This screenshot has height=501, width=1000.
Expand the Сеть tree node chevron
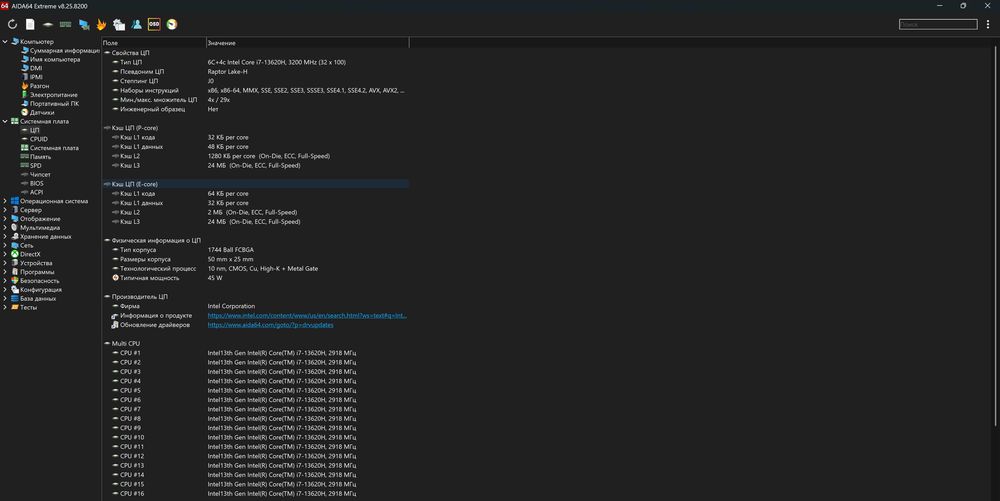[5, 245]
